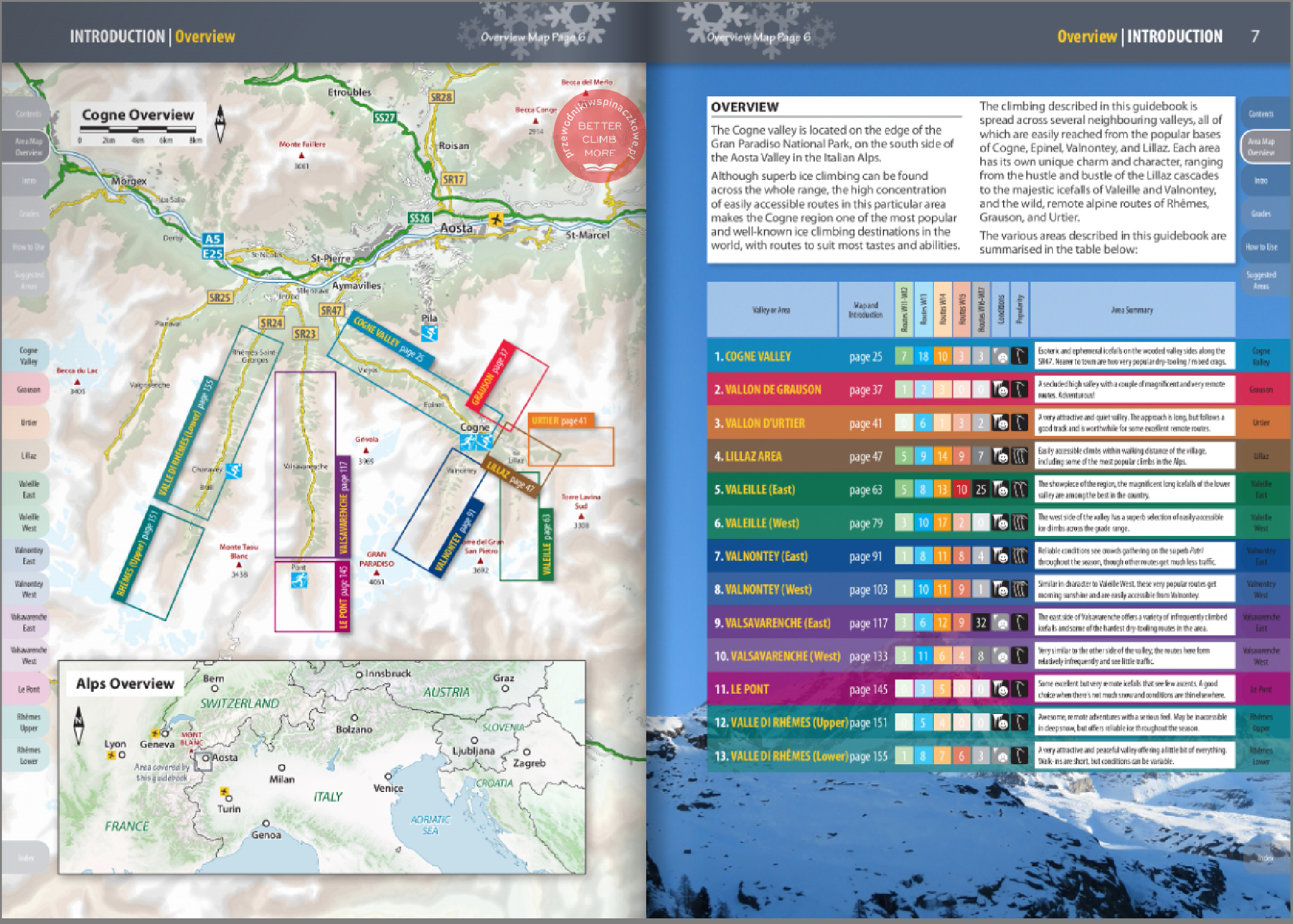This screenshot has width=1293, height=924.
Task: Click the Alps Overview inset map title
Action: (125, 684)
